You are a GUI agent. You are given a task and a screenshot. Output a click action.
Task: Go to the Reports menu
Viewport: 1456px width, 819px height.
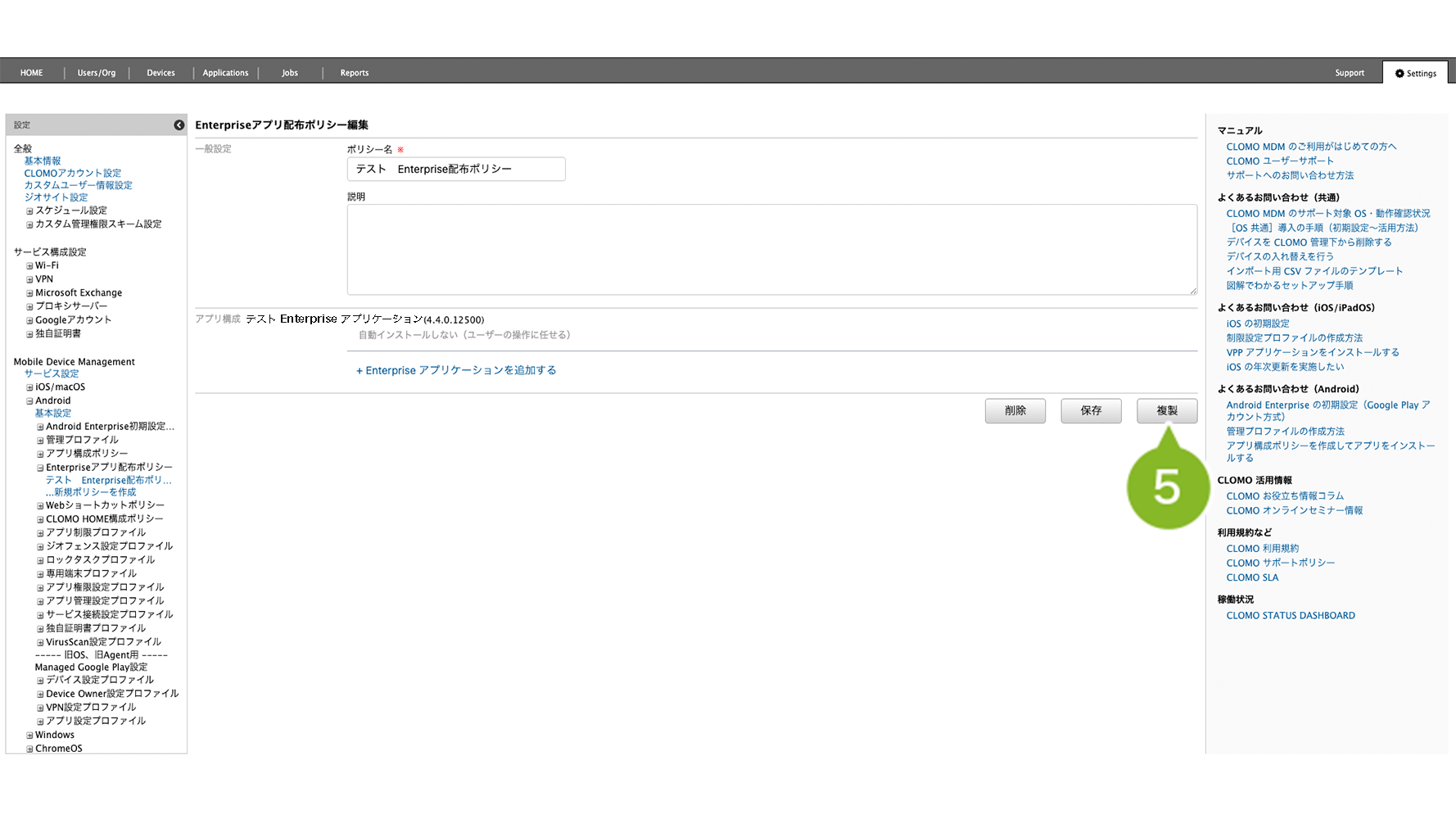click(x=354, y=73)
